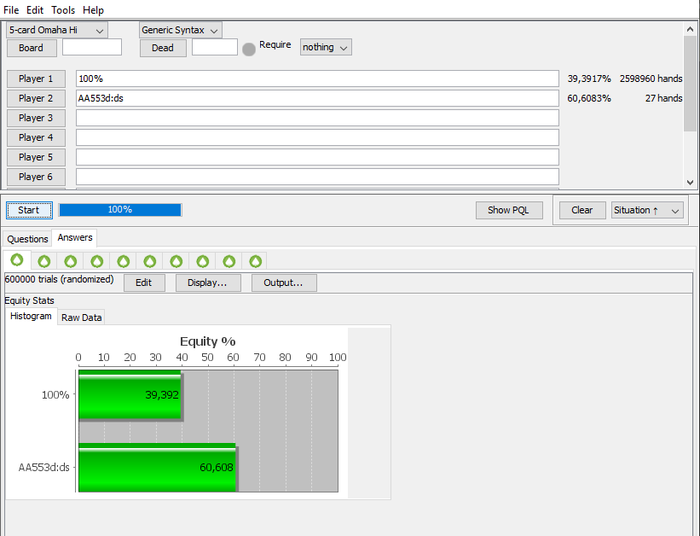Click the Board input field
Screen dimensions: 700x536
point(92,47)
